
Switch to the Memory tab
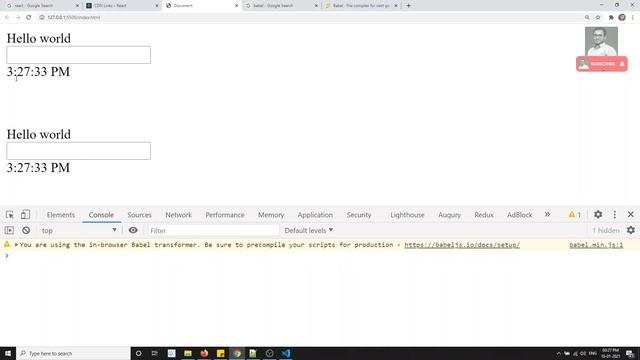(271, 215)
